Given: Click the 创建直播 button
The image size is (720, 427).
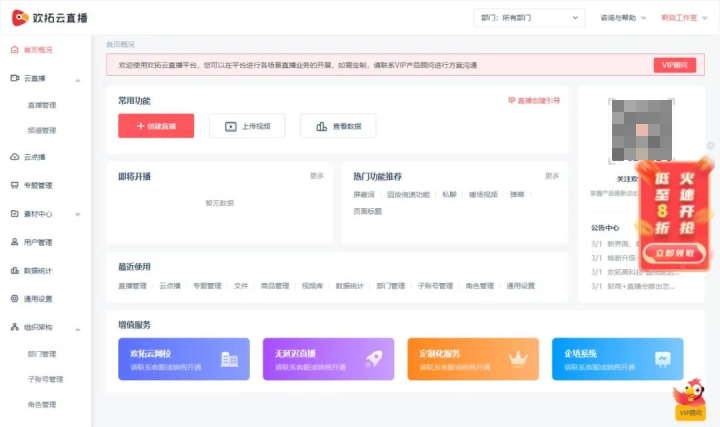Looking at the screenshot, I should (156, 126).
